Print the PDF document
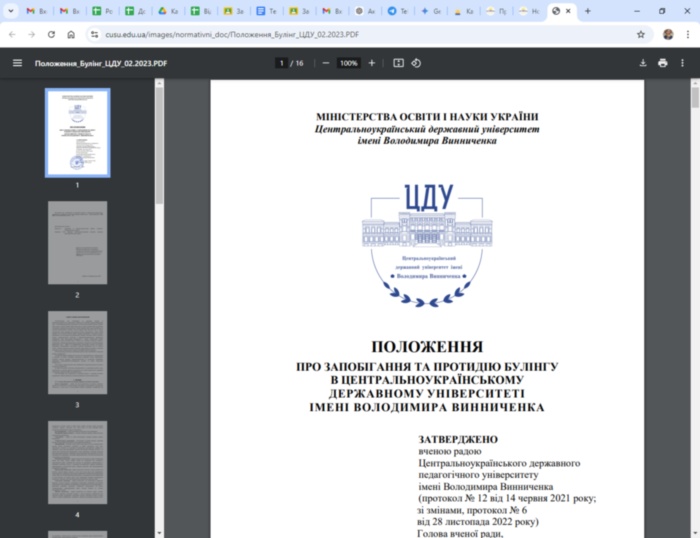The height and width of the screenshot is (538, 700). pos(663,63)
